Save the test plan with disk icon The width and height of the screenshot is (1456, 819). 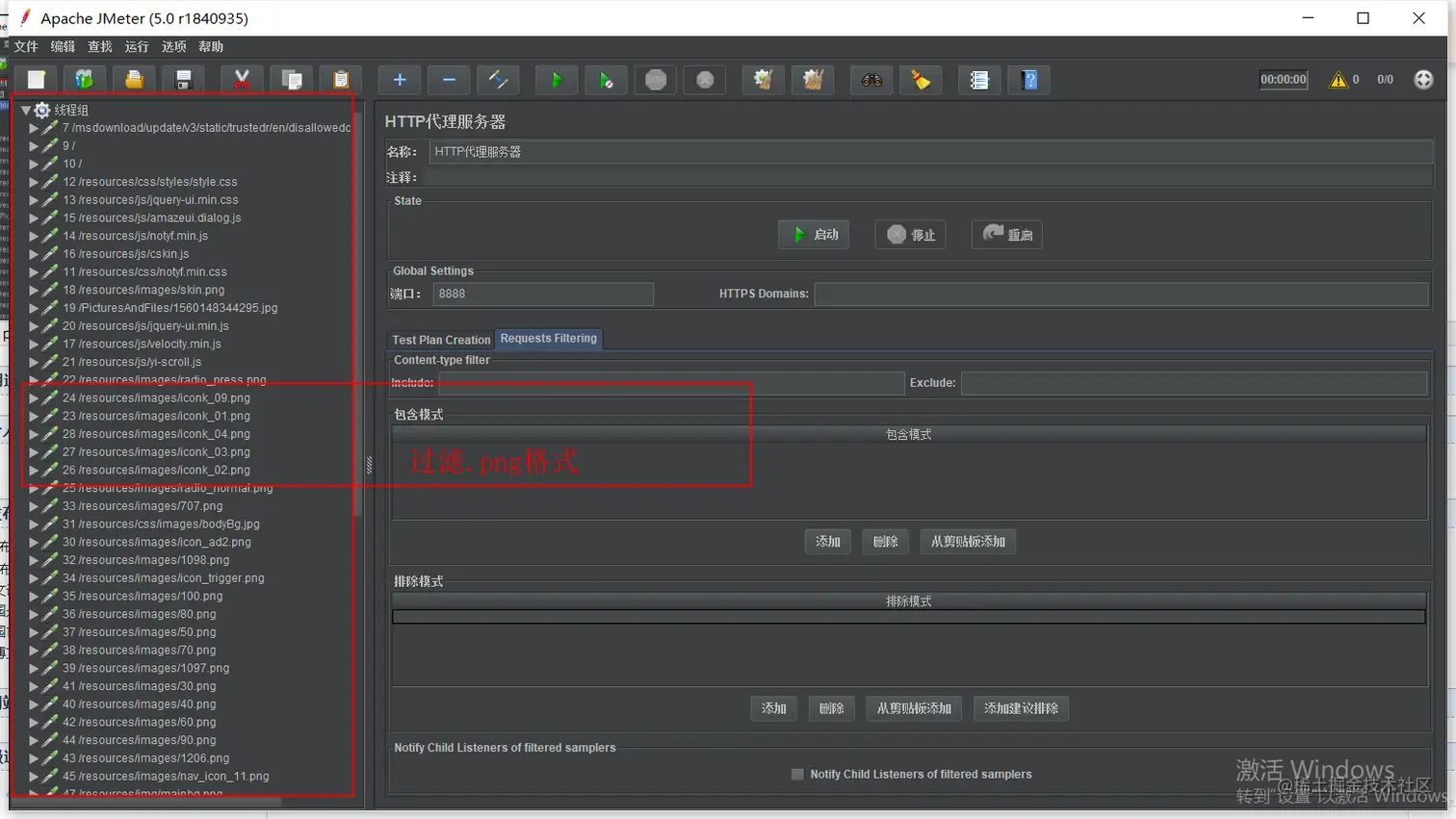[183, 80]
